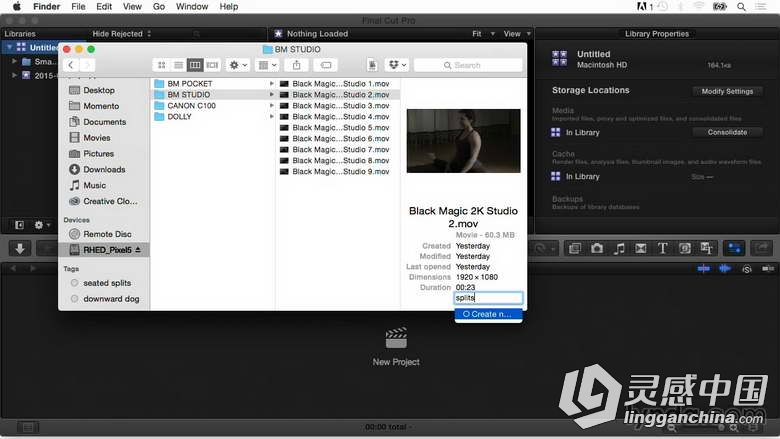This screenshot has height=439, width=780.
Task: Switch Finder to cover flow view
Action: [x=212, y=65]
